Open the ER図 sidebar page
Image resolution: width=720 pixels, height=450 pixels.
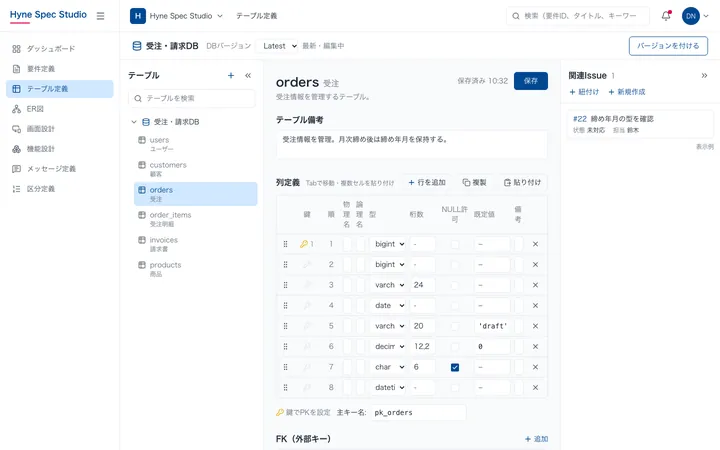coord(60,109)
